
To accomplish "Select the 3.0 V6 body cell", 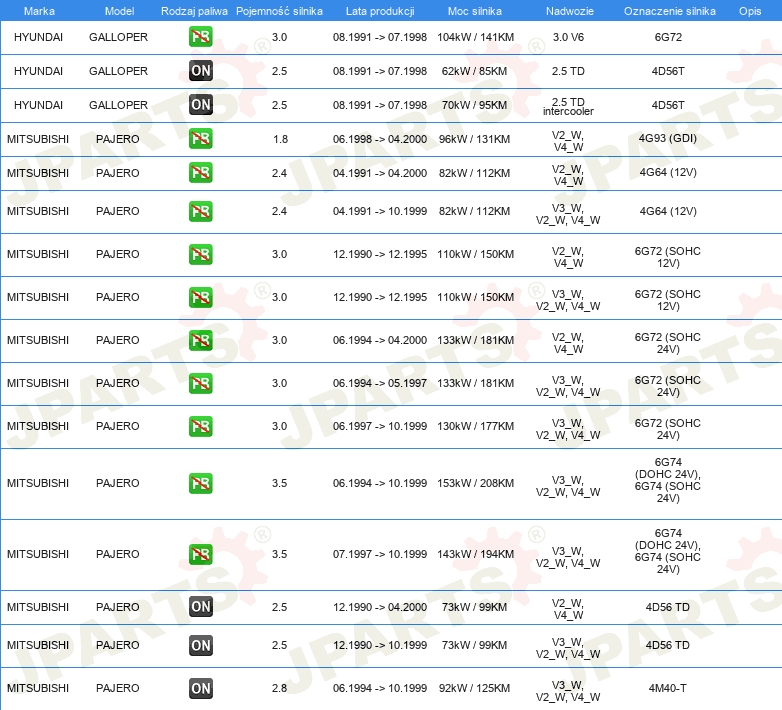I will (568, 37).
